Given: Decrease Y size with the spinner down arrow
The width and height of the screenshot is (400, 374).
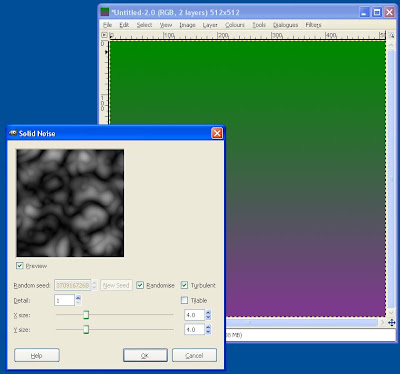Looking at the screenshot, I should point(208,332).
